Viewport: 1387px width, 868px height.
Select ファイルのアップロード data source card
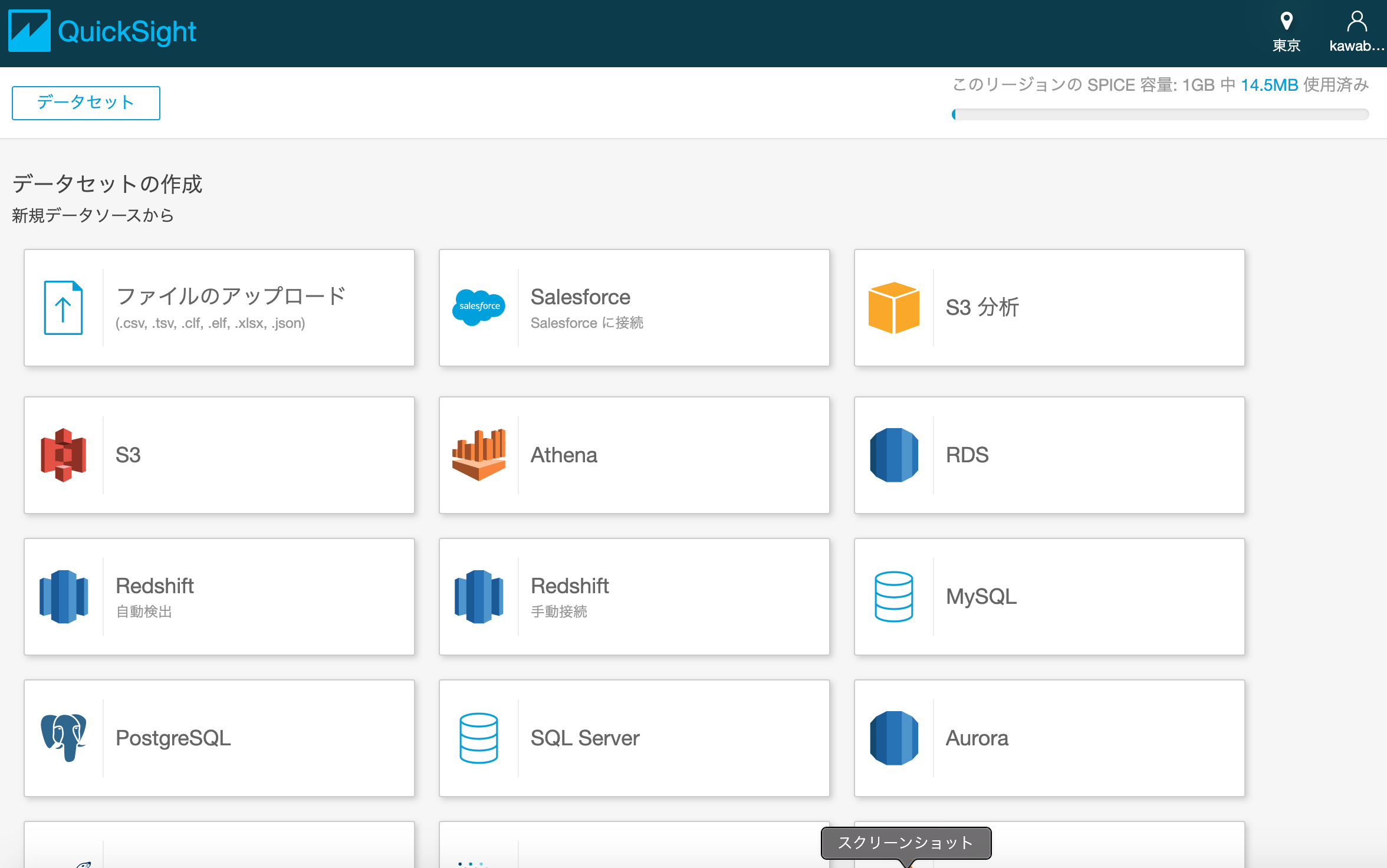click(x=219, y=308)
